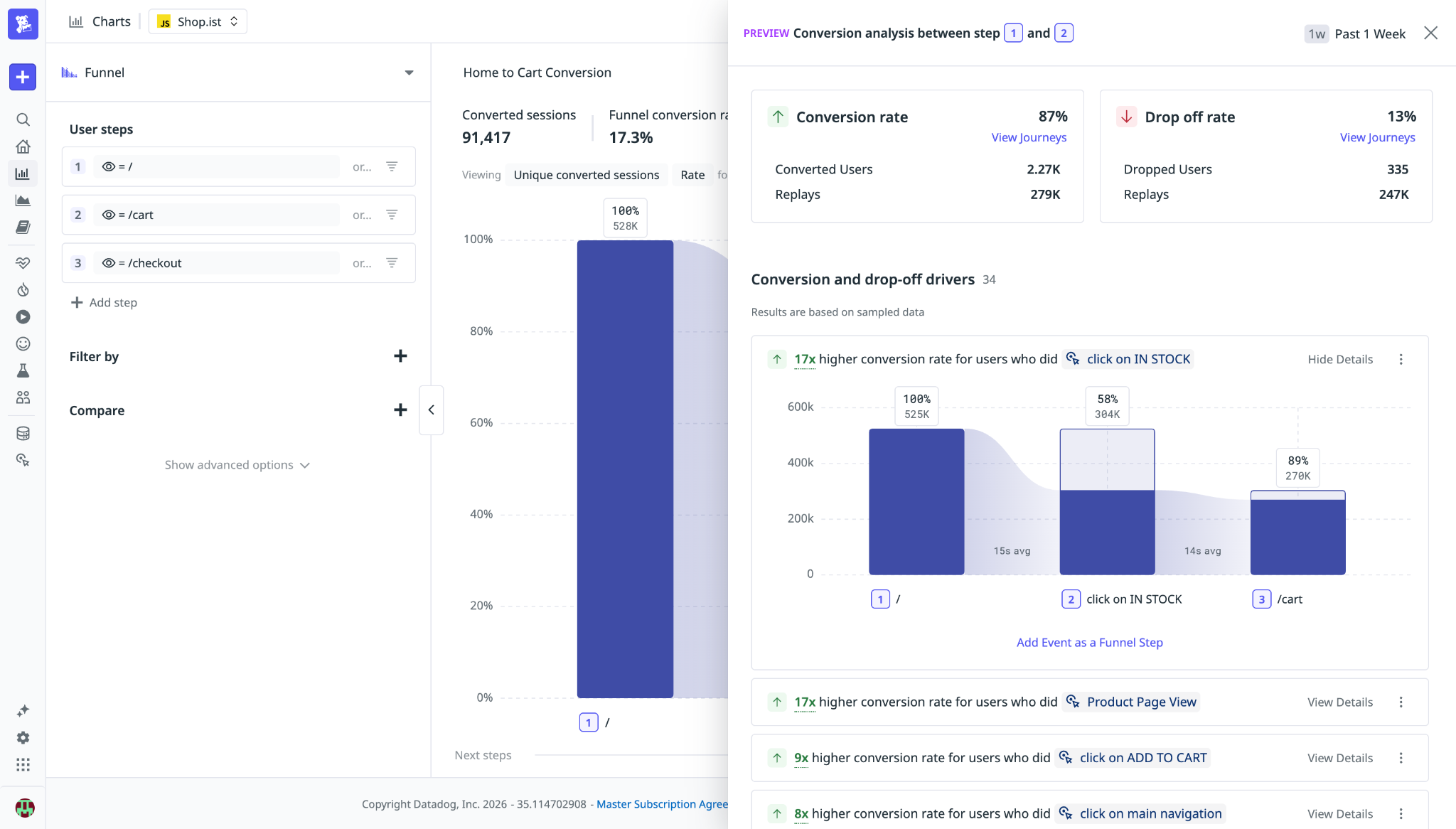Add a Filter by condition with plus

pos(400,356)
